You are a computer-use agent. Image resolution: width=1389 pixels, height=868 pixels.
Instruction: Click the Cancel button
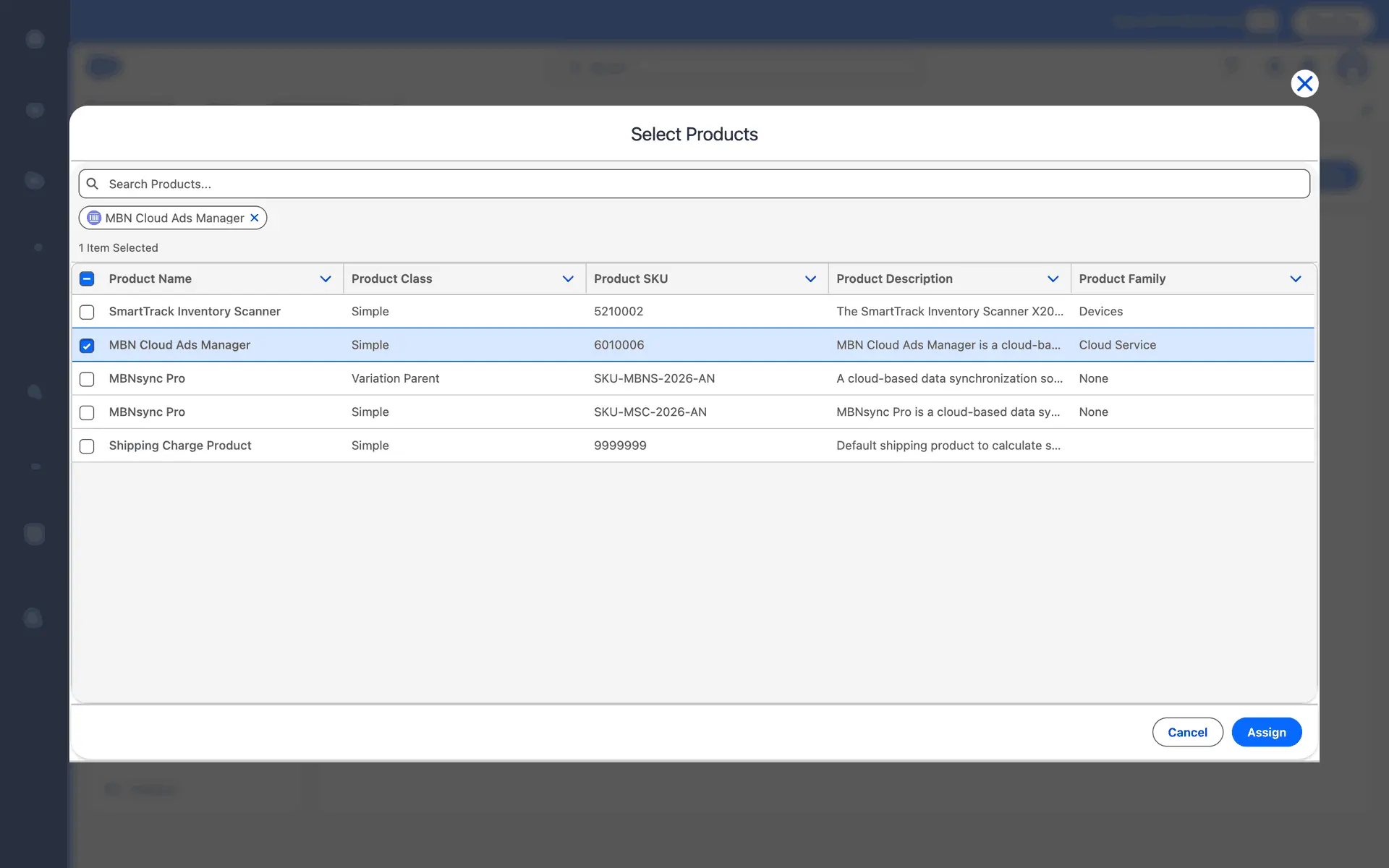tap(1187, 732)
